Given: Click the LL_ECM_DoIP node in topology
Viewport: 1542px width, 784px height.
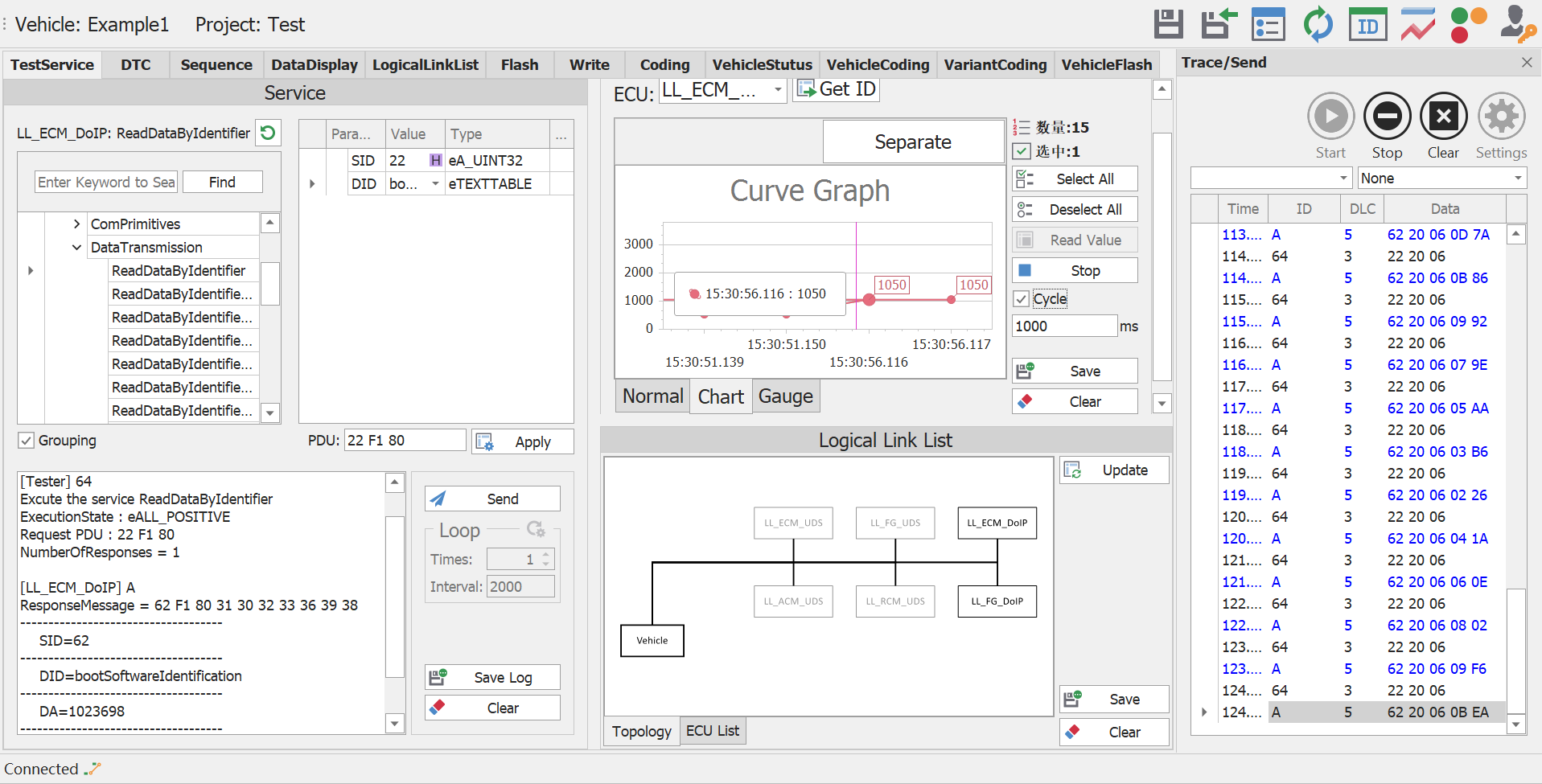Looking at the screenshot, I should tap(997, 523).
